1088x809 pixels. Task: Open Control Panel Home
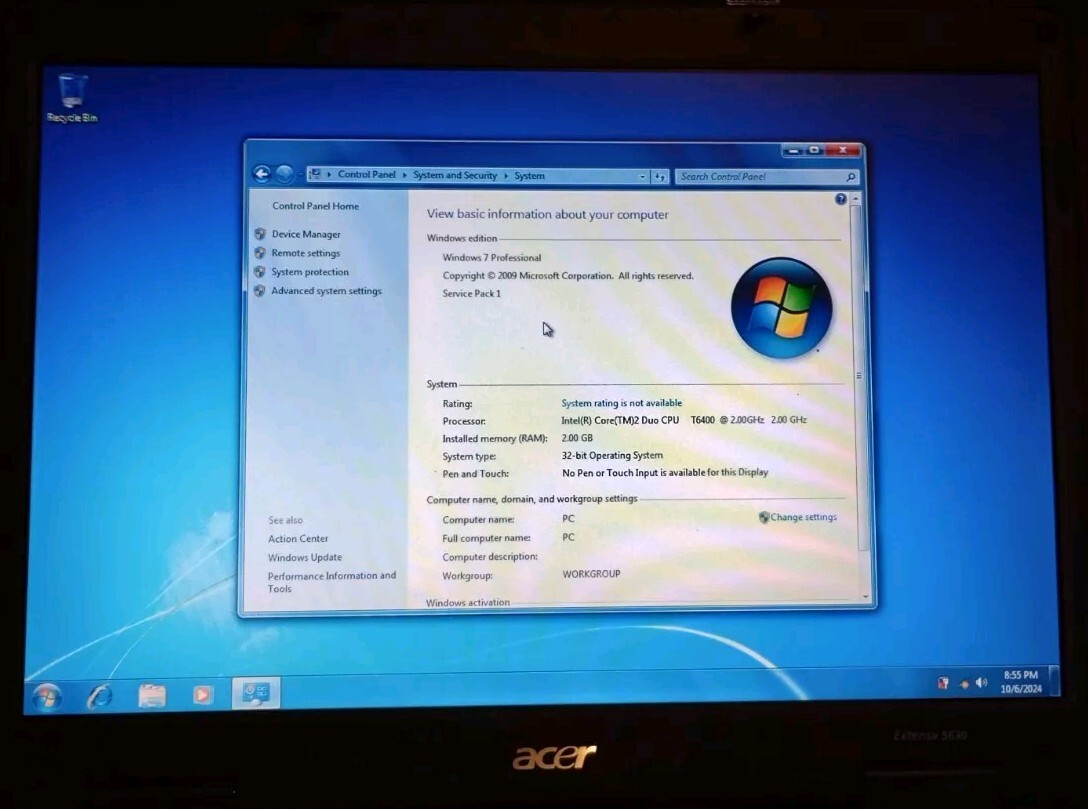pyautogui.click(x=316, y=206)
